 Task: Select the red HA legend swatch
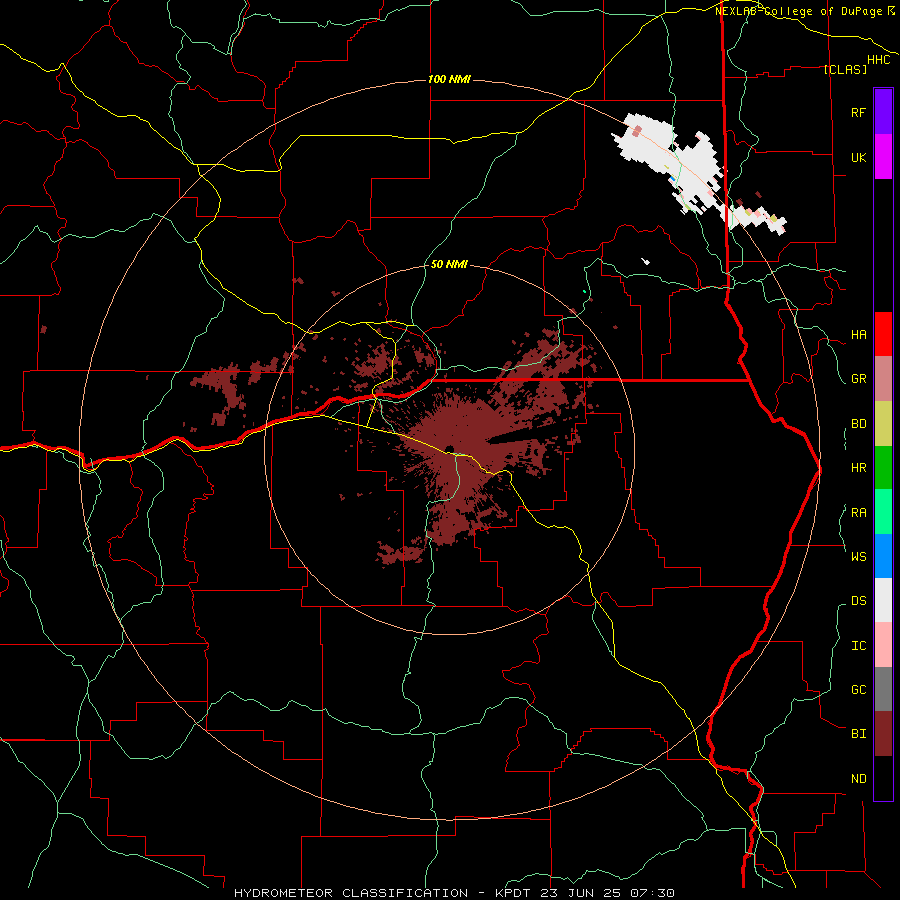pos(883,334)
